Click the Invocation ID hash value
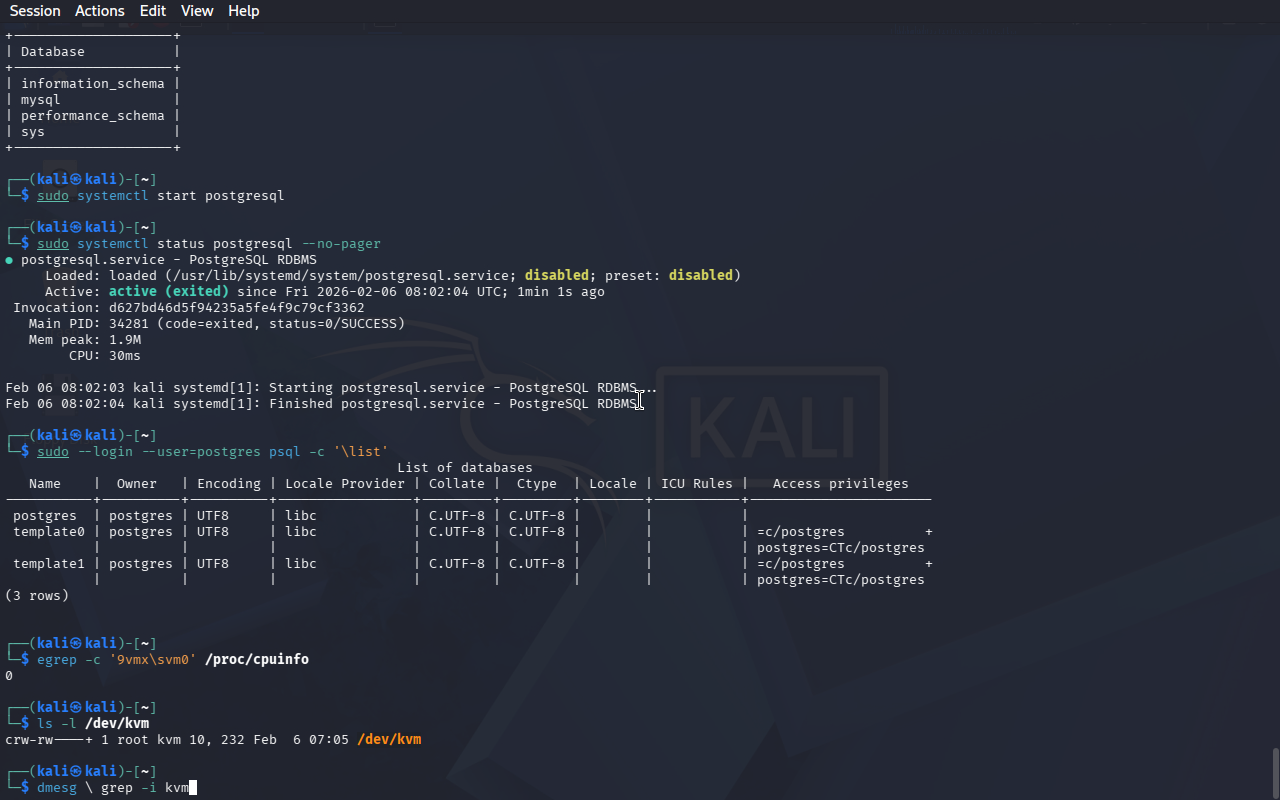This screenshot has height=800, width=1280. [236, 308]
